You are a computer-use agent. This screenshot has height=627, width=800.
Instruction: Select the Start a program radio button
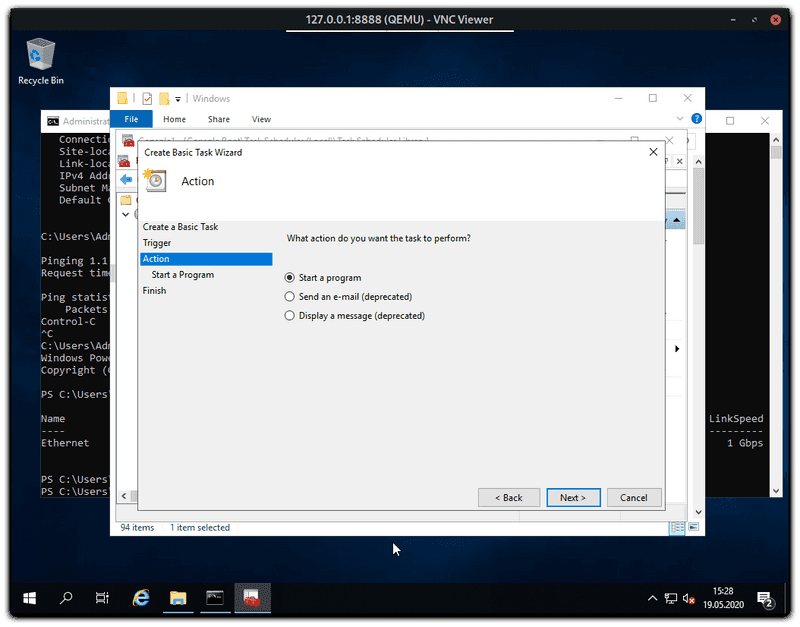coord(289,278)
